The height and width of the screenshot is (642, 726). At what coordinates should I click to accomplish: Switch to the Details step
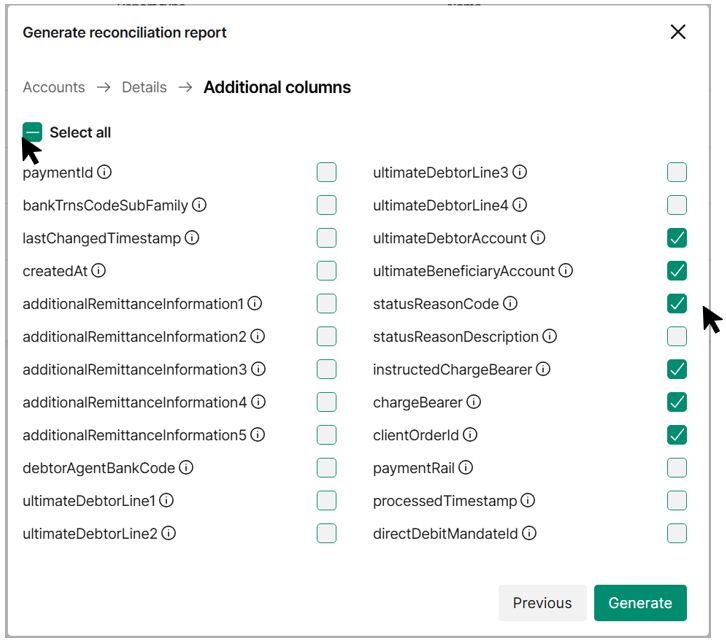click(x=144, y=87)
